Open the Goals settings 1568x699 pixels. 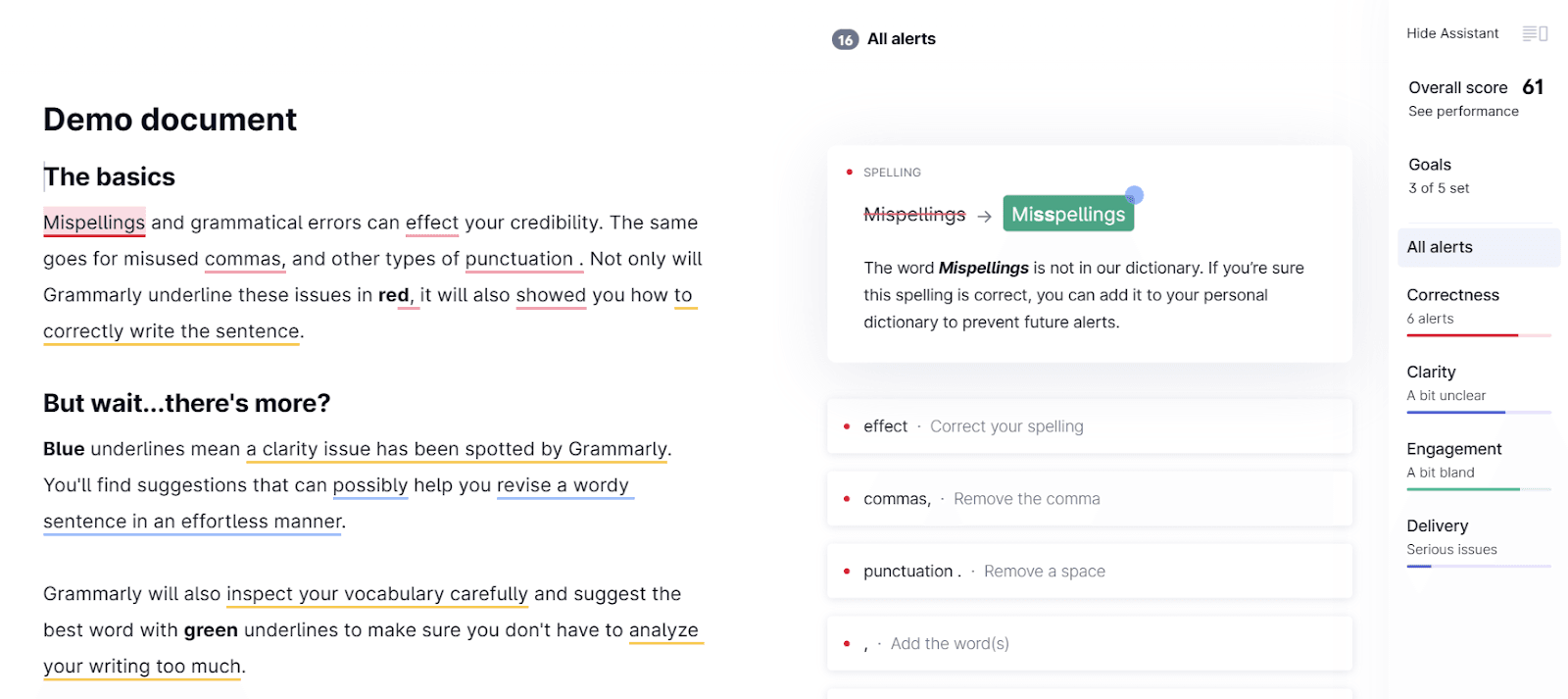1430,165
